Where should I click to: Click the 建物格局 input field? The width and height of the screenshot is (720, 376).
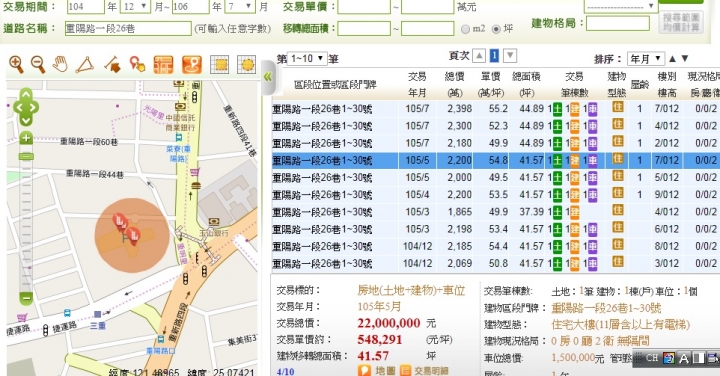pyautogui.click(x=618, y=23)
